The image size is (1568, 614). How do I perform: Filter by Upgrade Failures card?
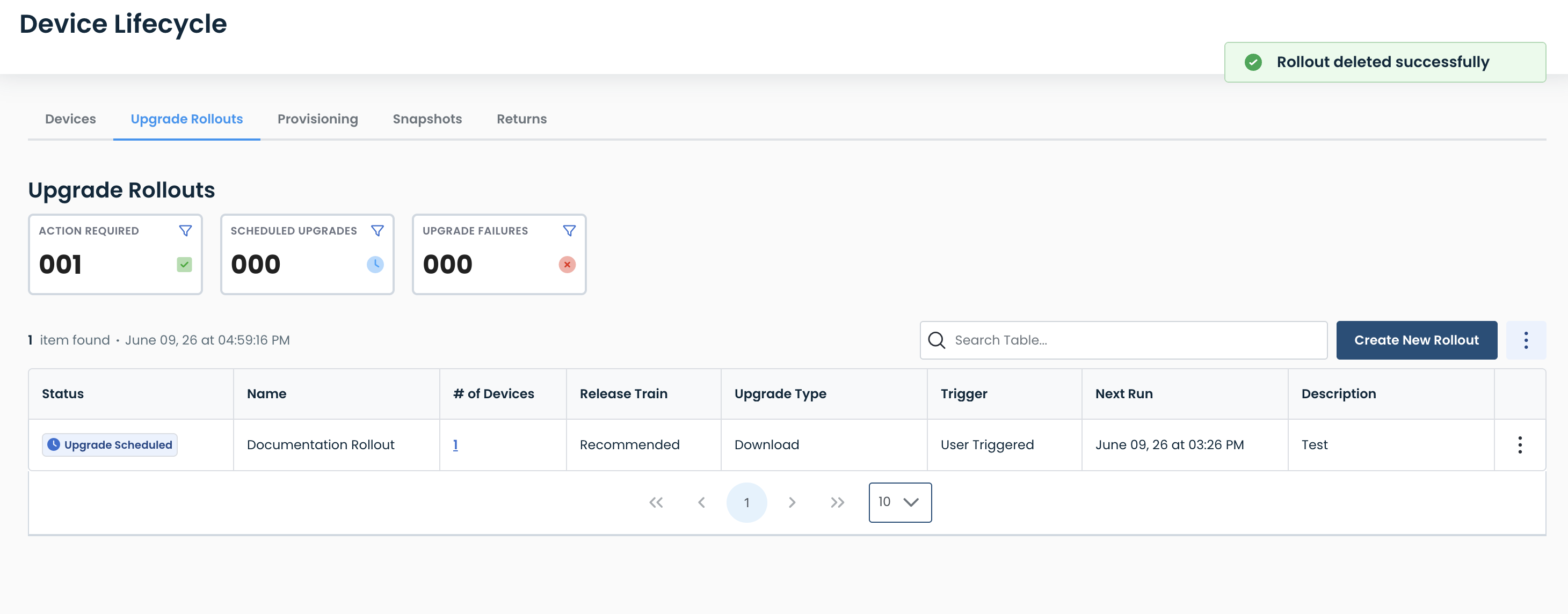pyautogui.click(x=569, y=231)
